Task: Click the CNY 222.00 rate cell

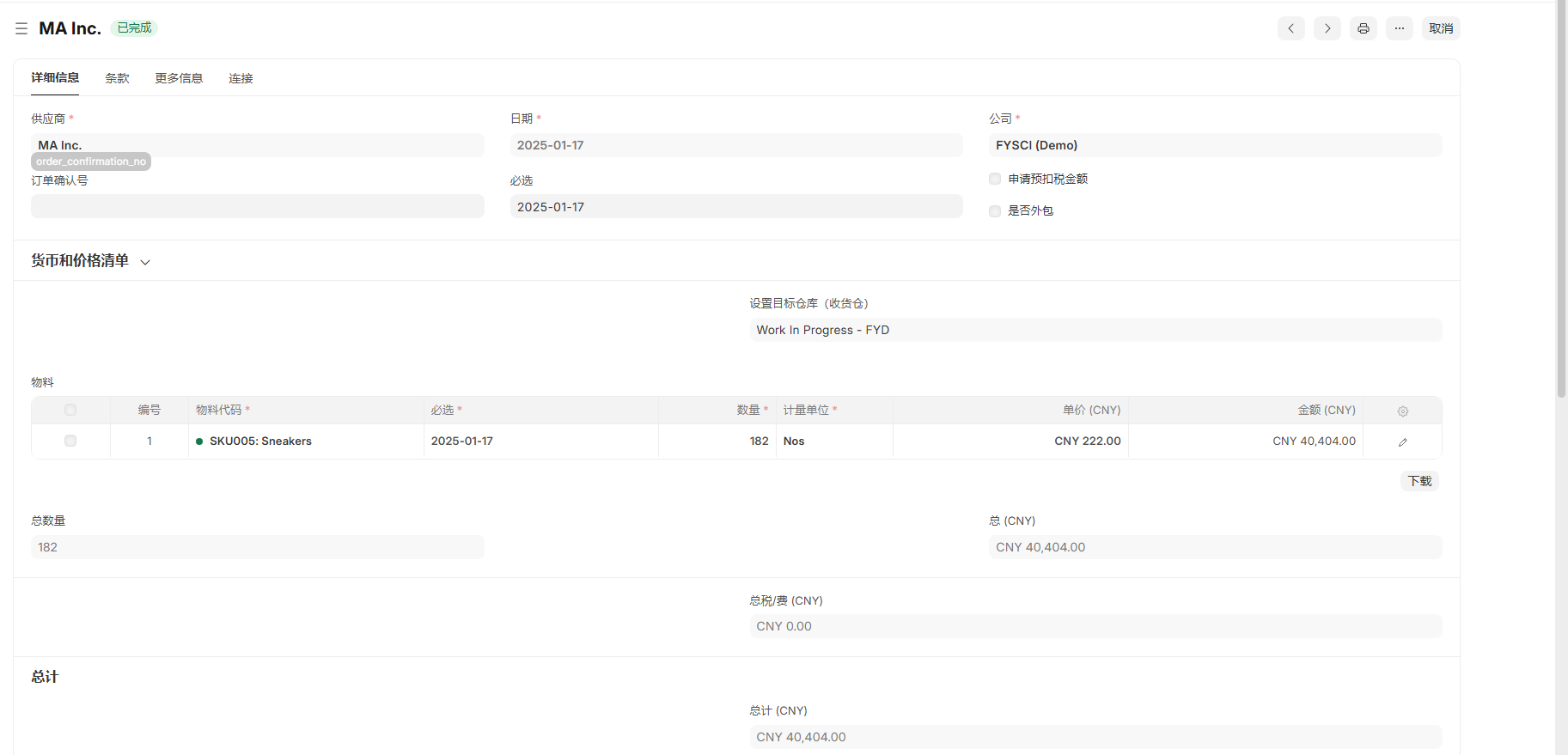Action: pos(1010,441)
